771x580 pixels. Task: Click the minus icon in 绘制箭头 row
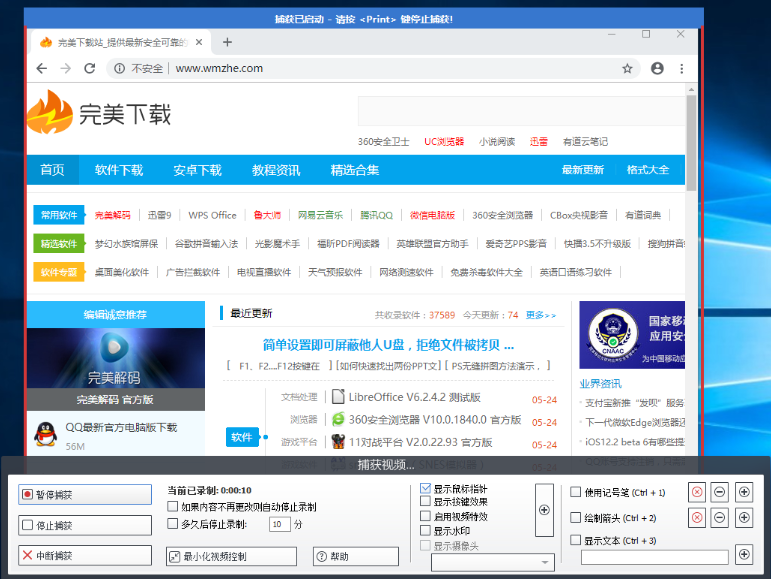click(x=720, y=518)
